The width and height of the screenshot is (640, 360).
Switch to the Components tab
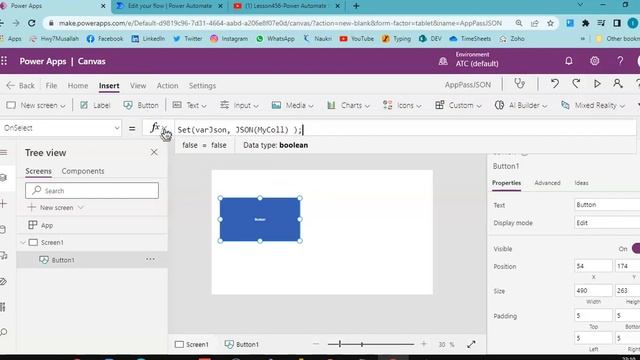pos(83,171)
